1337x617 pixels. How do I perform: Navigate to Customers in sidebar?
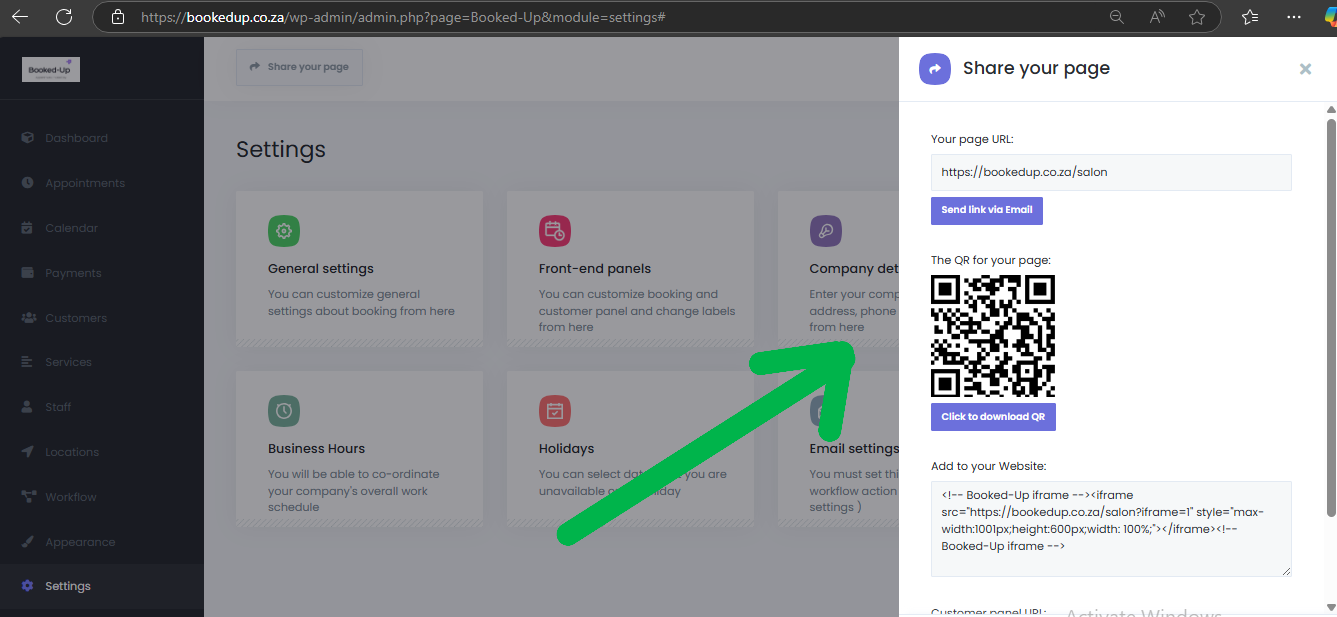[75, 318]
